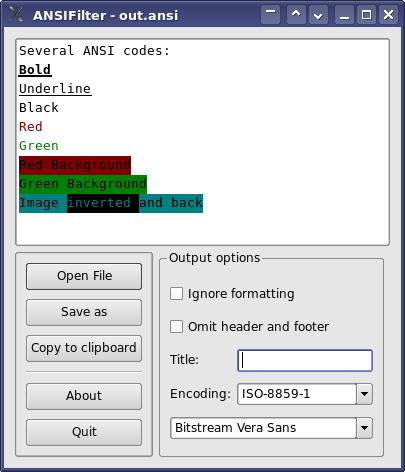The image size is (405, 472).
Task: Click the Bitstream Vera Sans font box
Action: (263, 428)
